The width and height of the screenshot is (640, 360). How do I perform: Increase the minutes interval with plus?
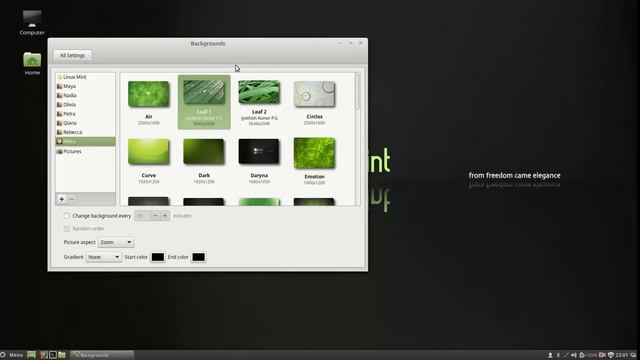pyautogui.click(x=165, y=216)
